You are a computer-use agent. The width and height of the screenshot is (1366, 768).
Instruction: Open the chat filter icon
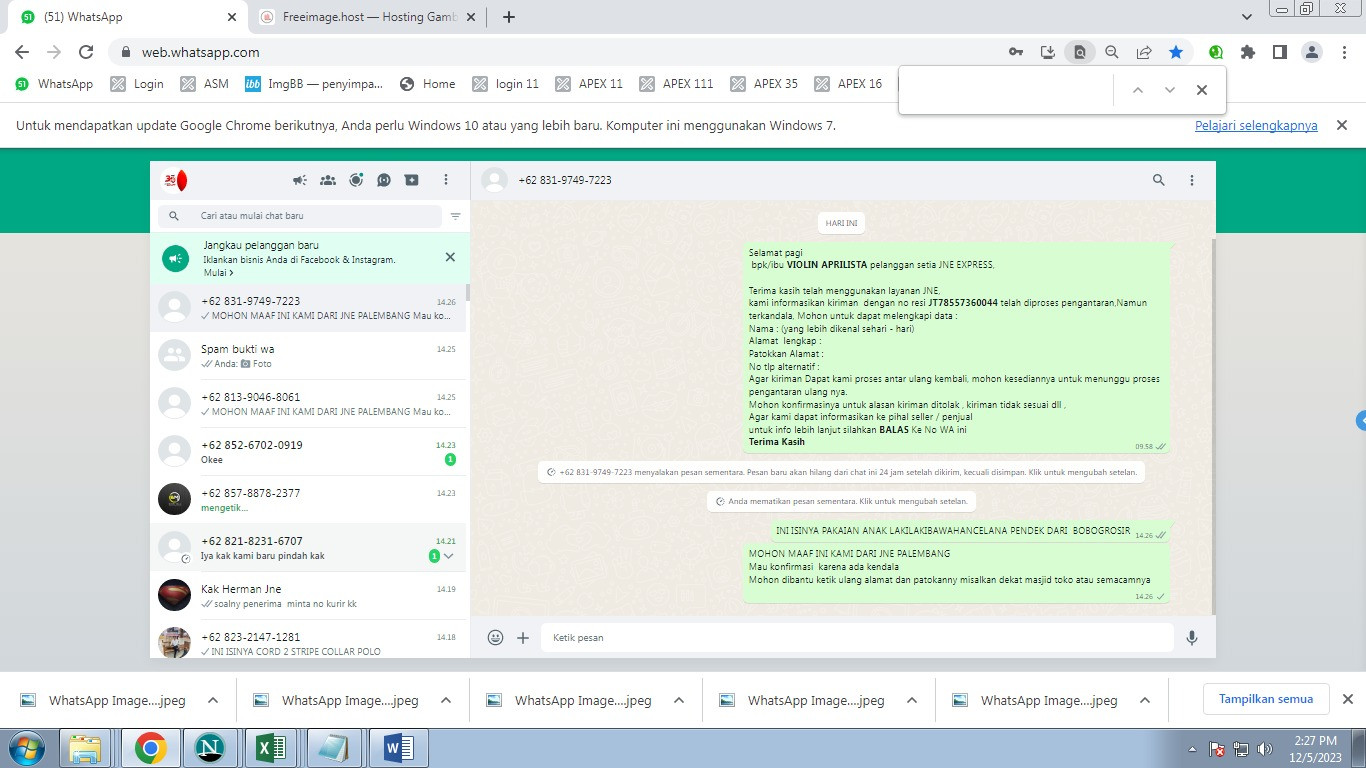(456, 216)
